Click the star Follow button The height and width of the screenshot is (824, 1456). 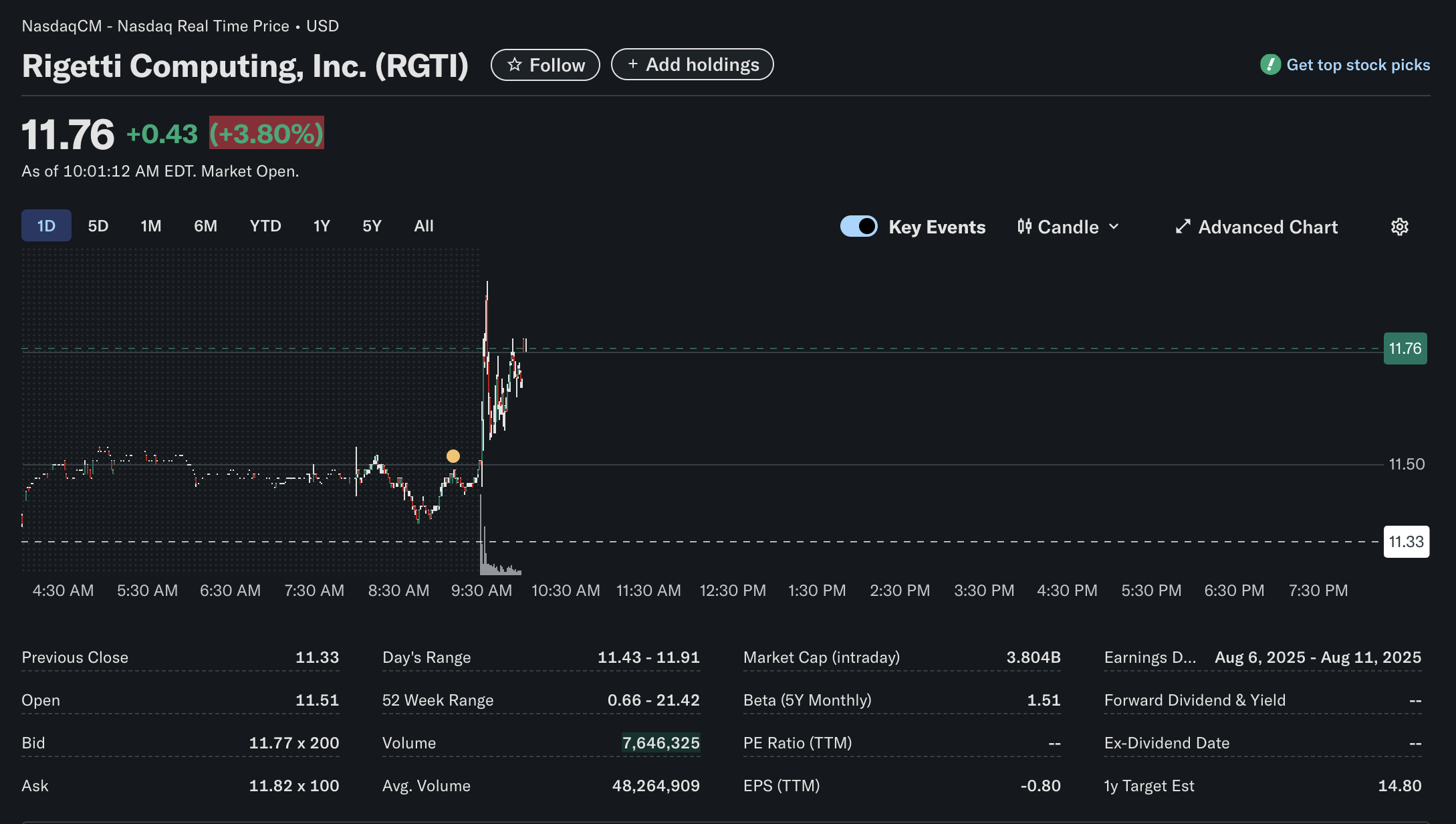[545, 65]
